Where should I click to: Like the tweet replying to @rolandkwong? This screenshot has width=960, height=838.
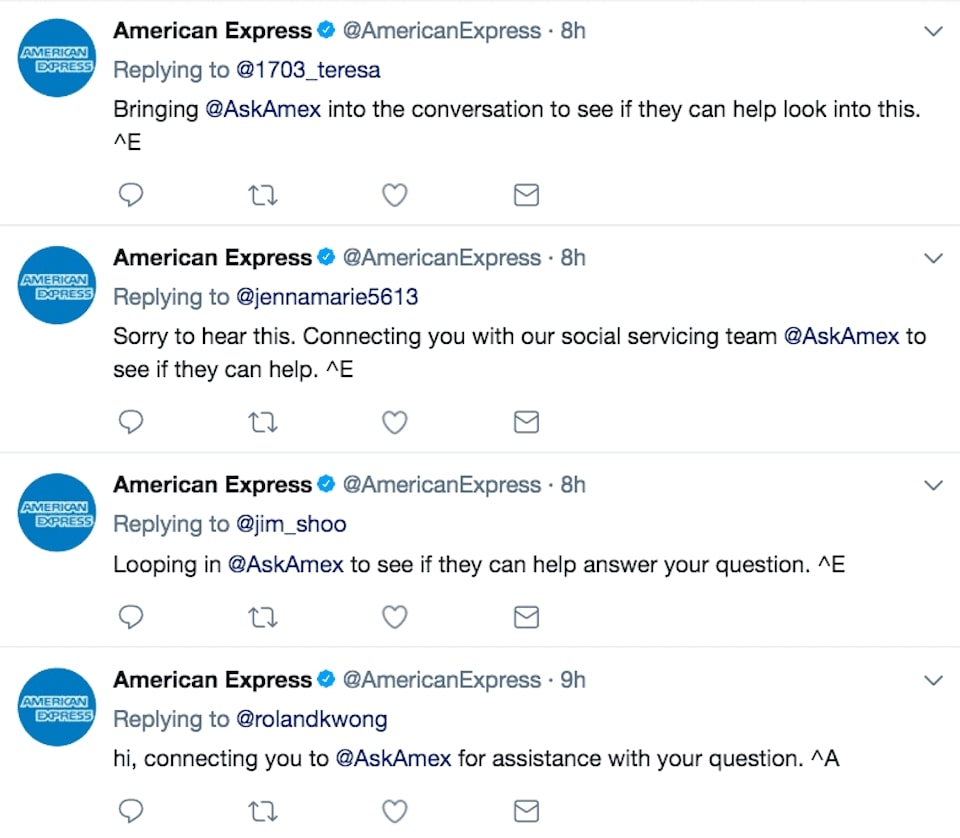coord(394,811)
